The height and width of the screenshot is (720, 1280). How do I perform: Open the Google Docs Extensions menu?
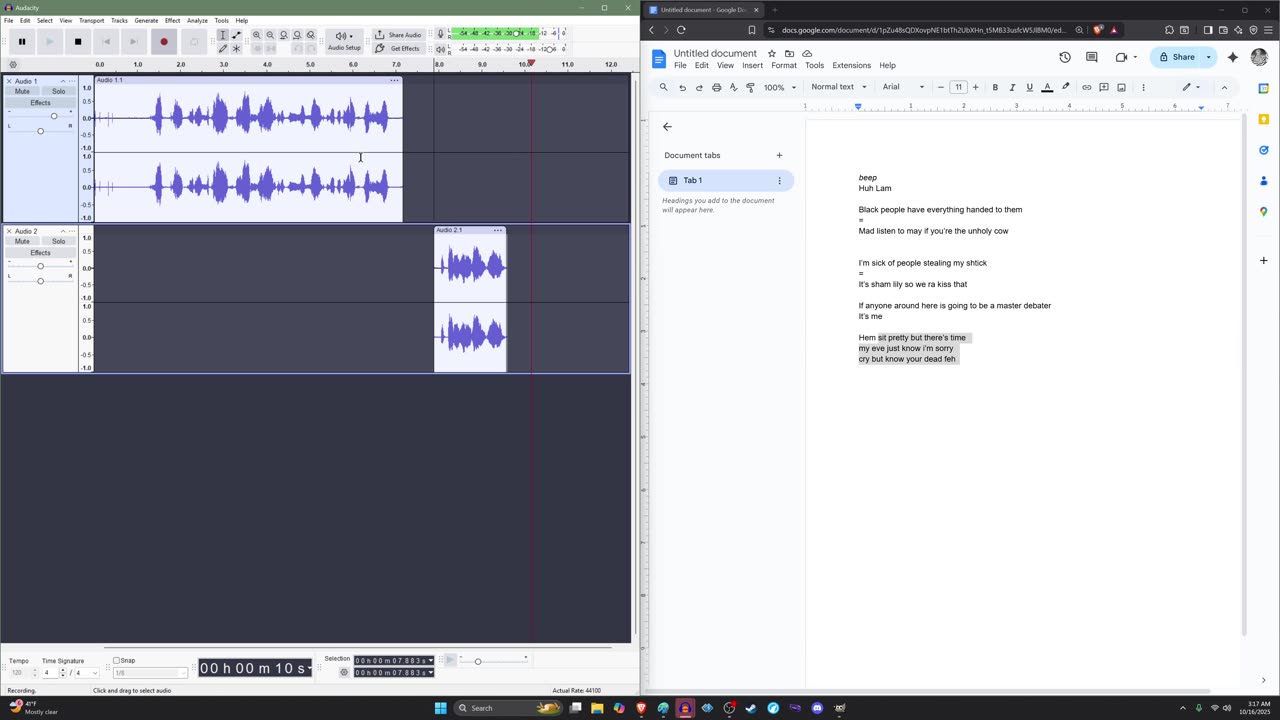pos(851,66)
